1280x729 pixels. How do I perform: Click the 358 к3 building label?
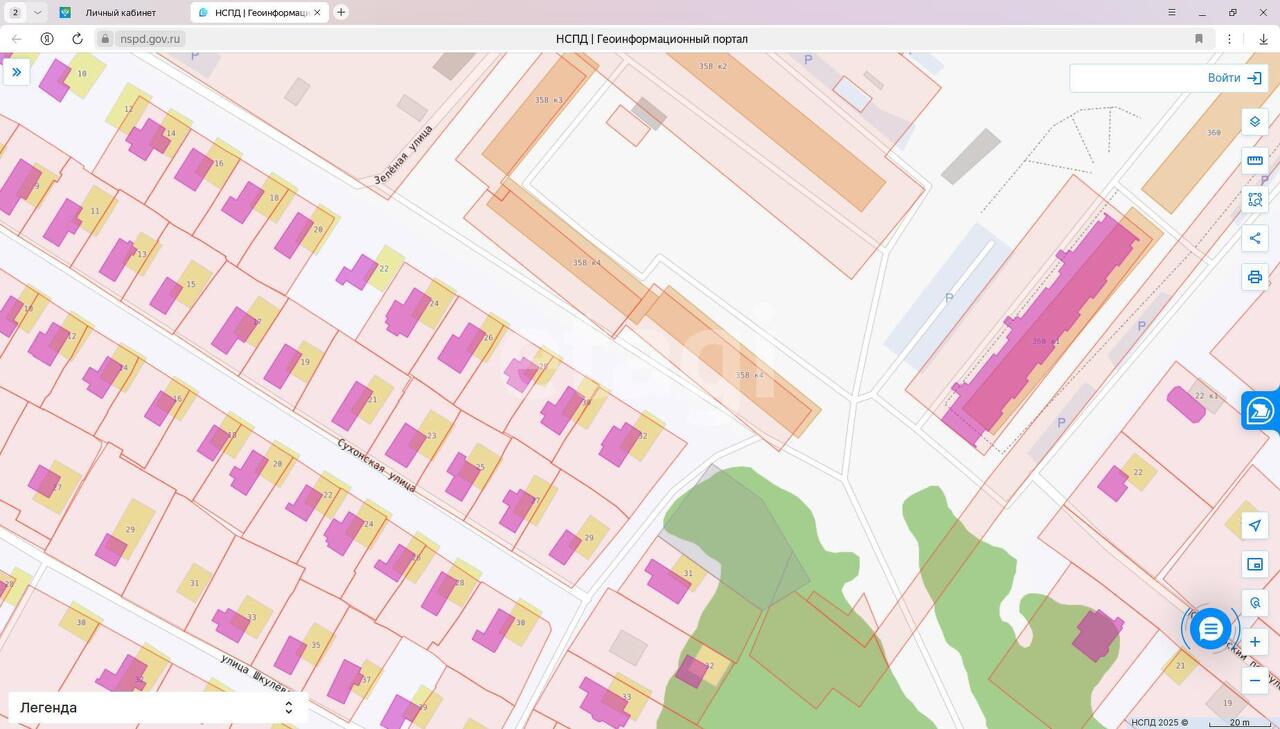tap(548, 100)
